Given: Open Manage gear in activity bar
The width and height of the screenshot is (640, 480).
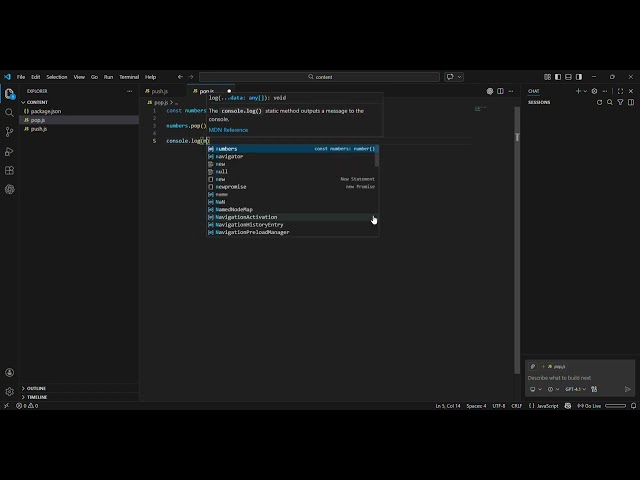Looking at the screenshot, I should [x=9, y=391].
